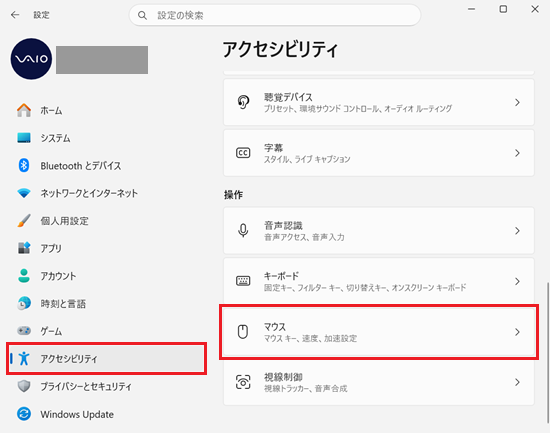Image resolution: width=550 pixels, height=433 pixels.
Task: Click the 設定の検索 search field
Action: click(275, 15)
